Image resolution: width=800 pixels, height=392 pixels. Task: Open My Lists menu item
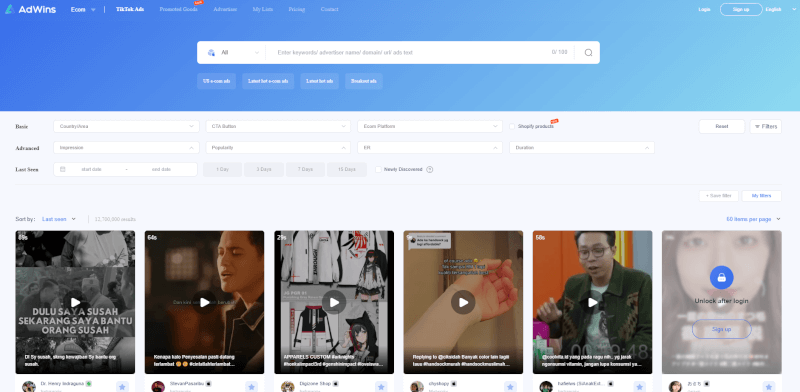coord(263,10)
